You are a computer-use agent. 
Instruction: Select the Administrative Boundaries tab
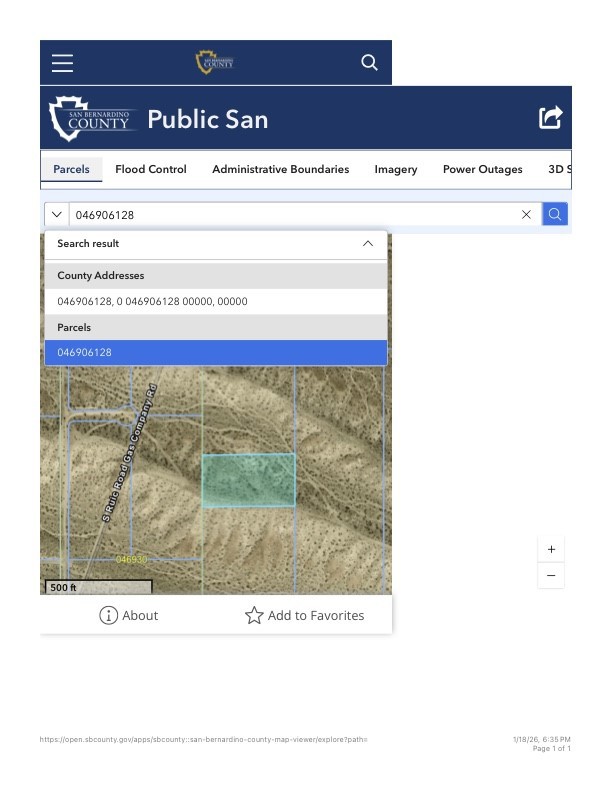(280, 169)
